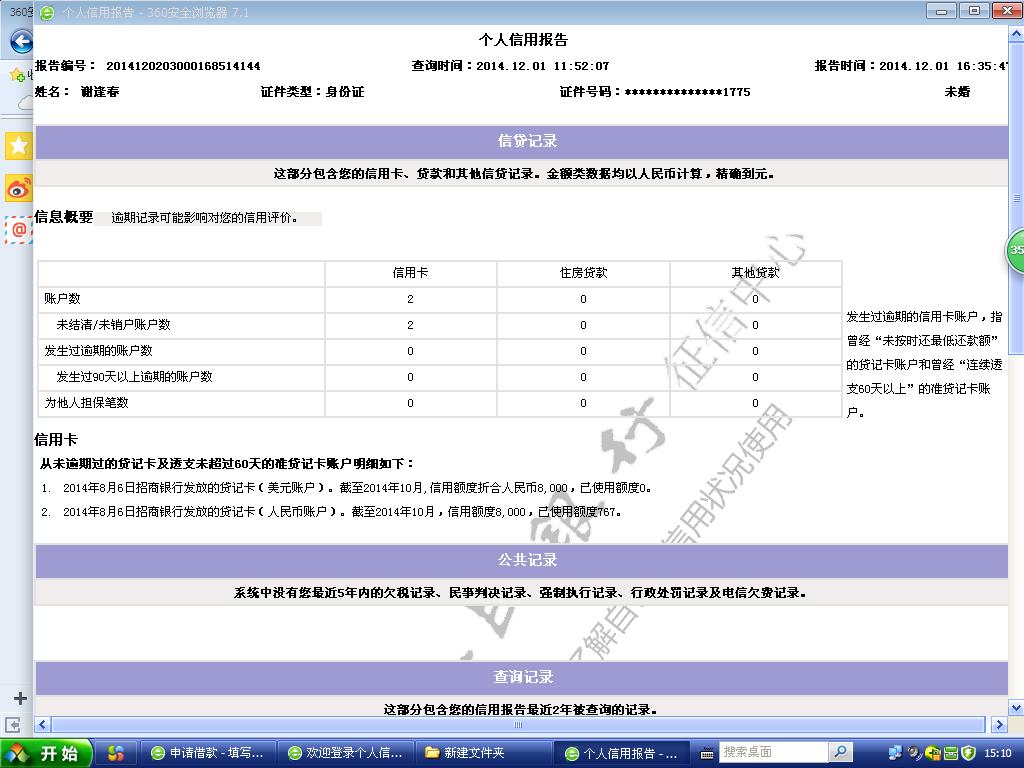Click the 开始 Start button
The image size is (1024, 768).
tap(47, 753)
